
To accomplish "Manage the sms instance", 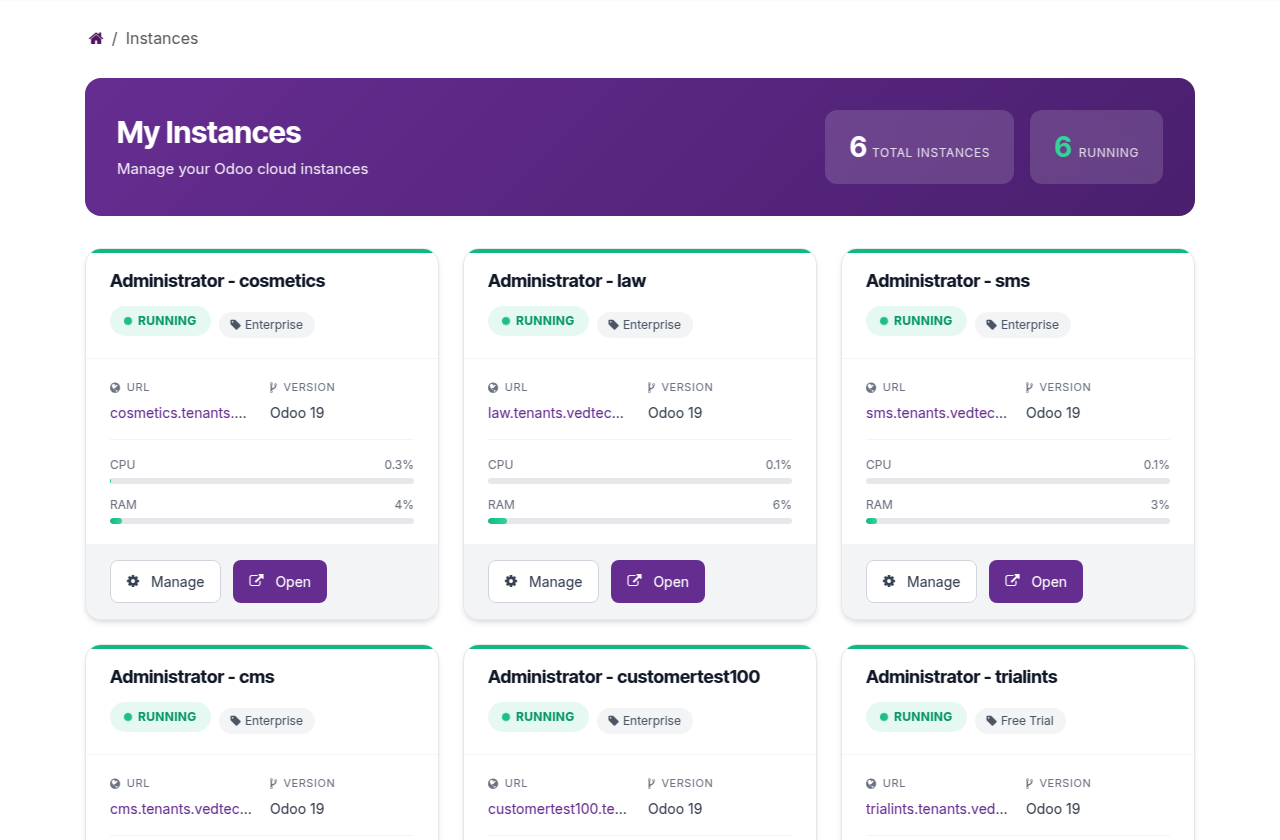I will coord(921,581).
